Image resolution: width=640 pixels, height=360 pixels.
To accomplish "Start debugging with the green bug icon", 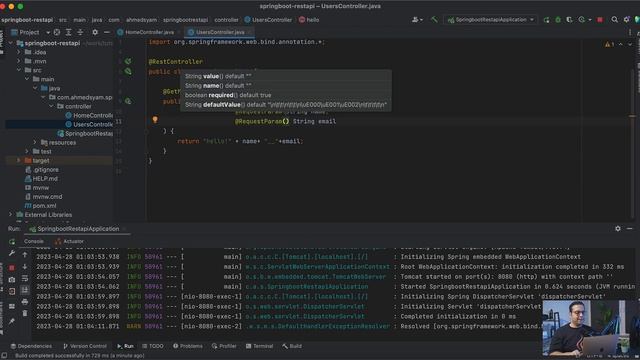I will pos(558,20).
